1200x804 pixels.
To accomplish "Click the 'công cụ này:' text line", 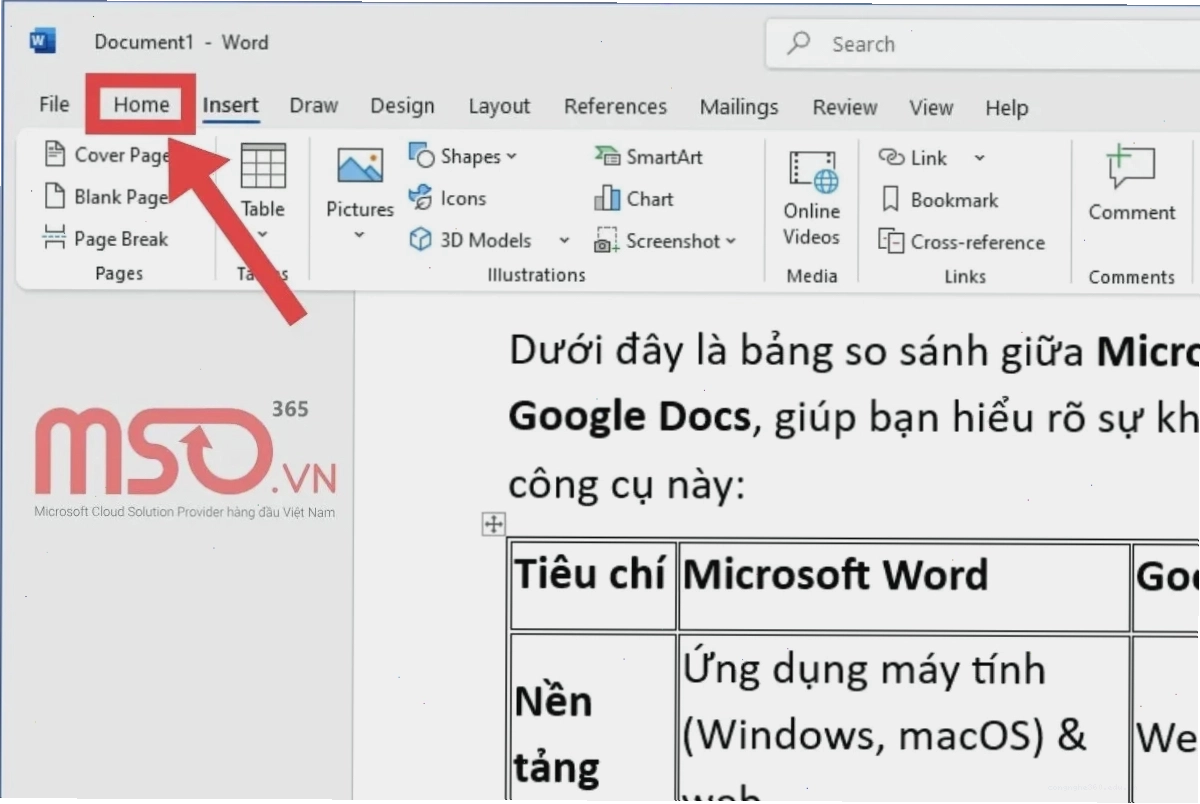I will point(626,484).
